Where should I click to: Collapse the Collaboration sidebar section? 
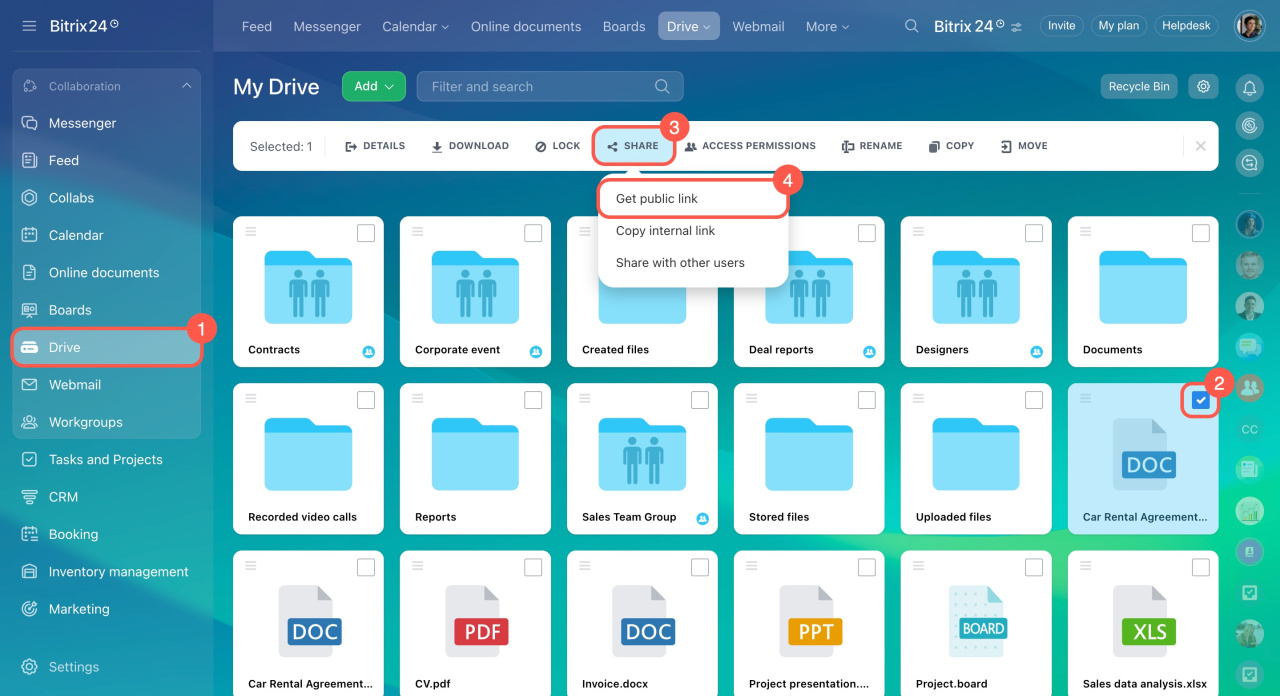click(x=186, y=86)
